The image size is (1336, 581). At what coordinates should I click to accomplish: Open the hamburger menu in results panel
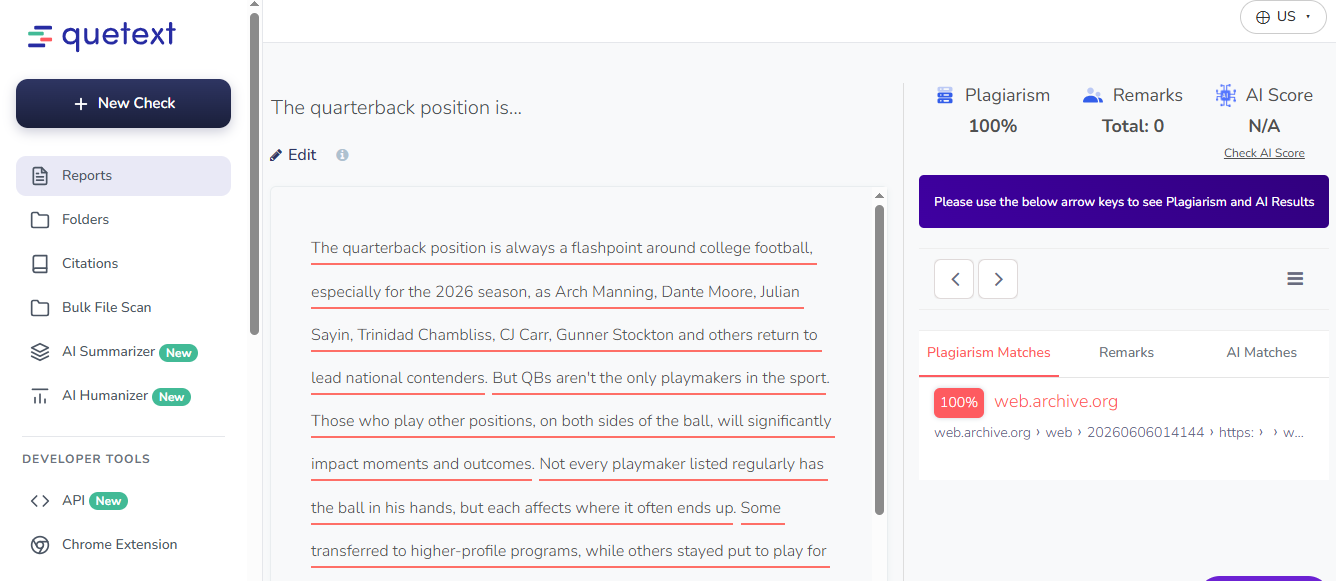1295,279
